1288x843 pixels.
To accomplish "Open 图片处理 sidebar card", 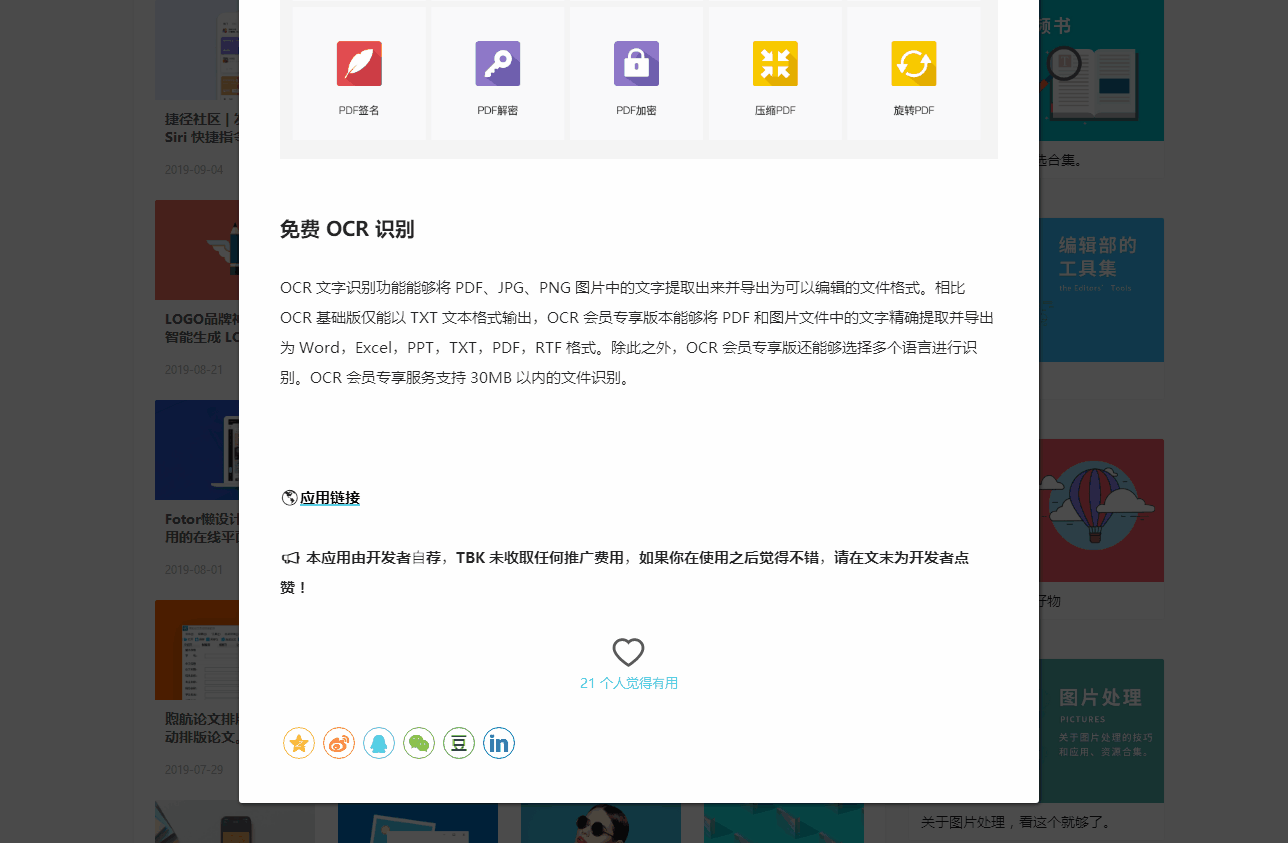I will coord(1101,731).
